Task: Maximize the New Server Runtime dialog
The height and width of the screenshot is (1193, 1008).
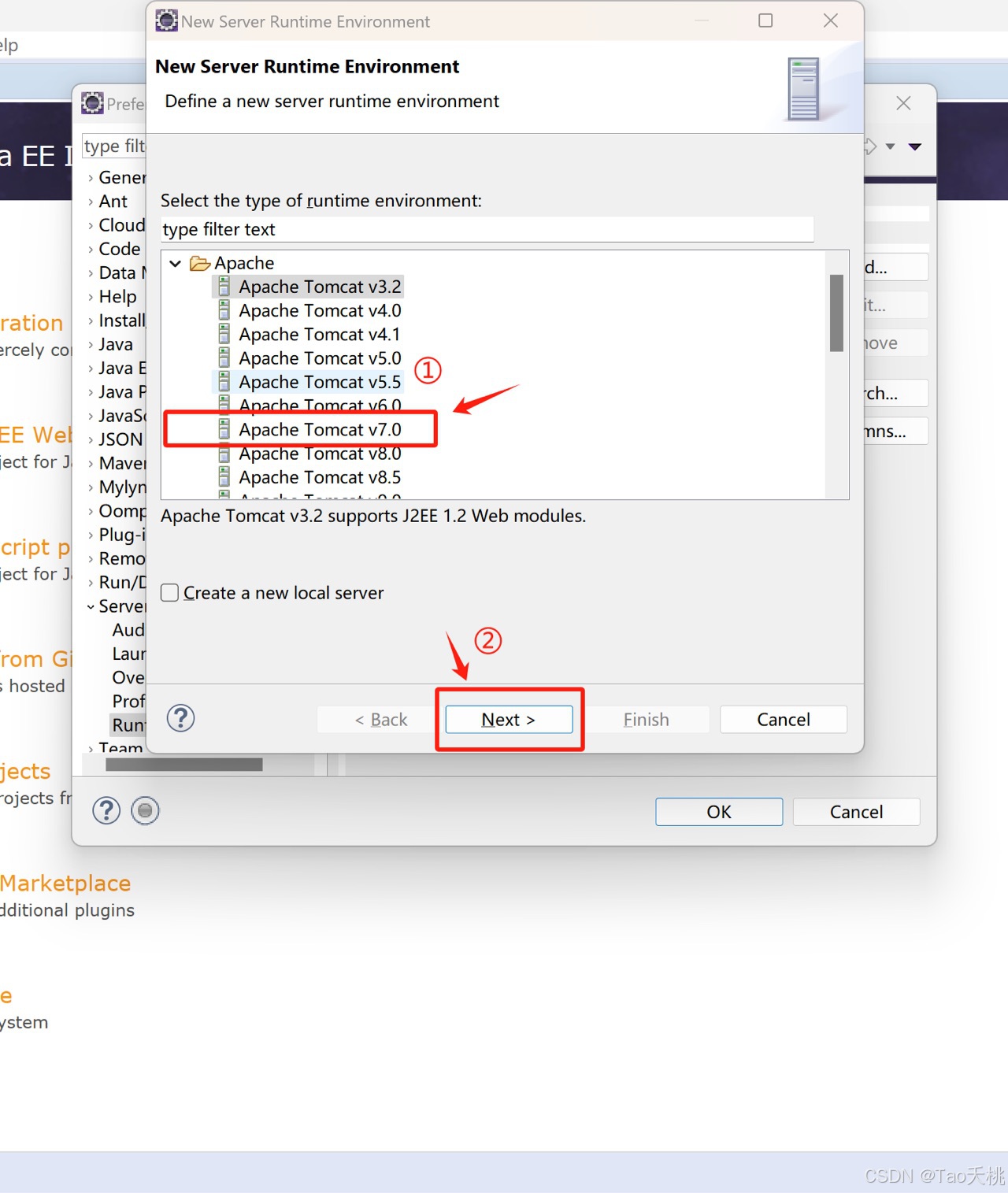Action: (x=765, y=20)
